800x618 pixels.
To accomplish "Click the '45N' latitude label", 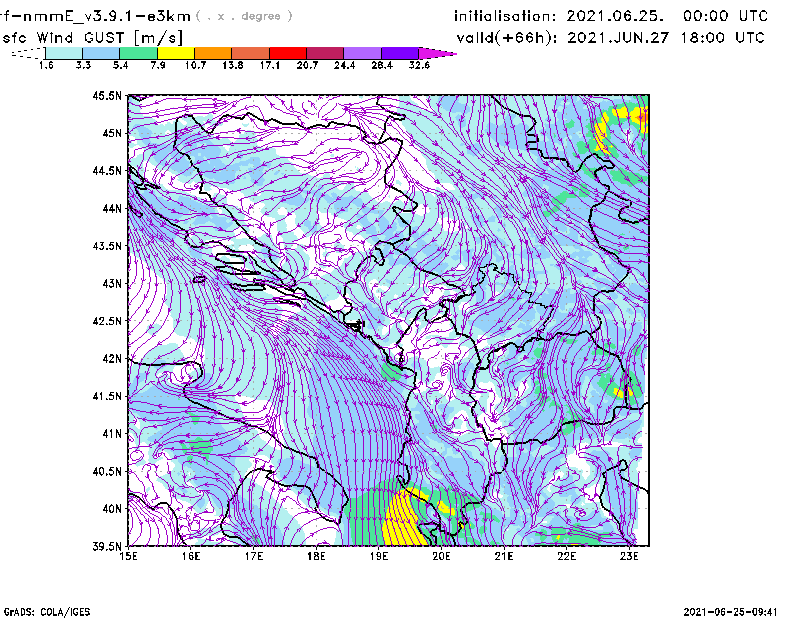I will 112,133.
